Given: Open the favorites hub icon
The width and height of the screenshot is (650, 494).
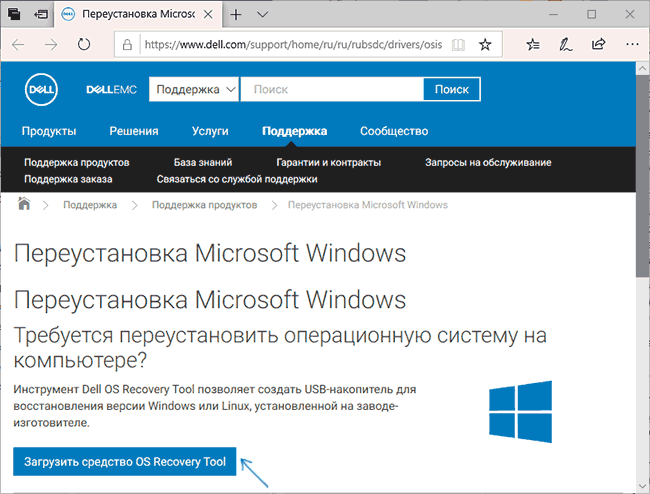Looking at the screenshot, I should (x=533, y=45).
